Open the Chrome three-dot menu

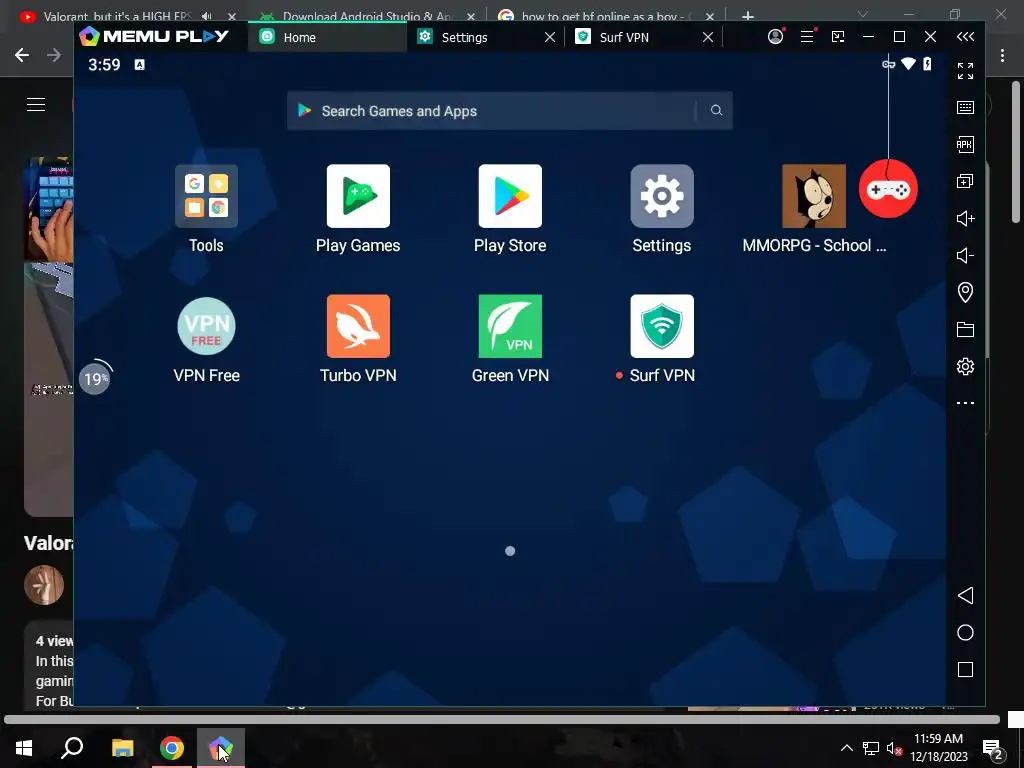click(x=1002, y=56)
